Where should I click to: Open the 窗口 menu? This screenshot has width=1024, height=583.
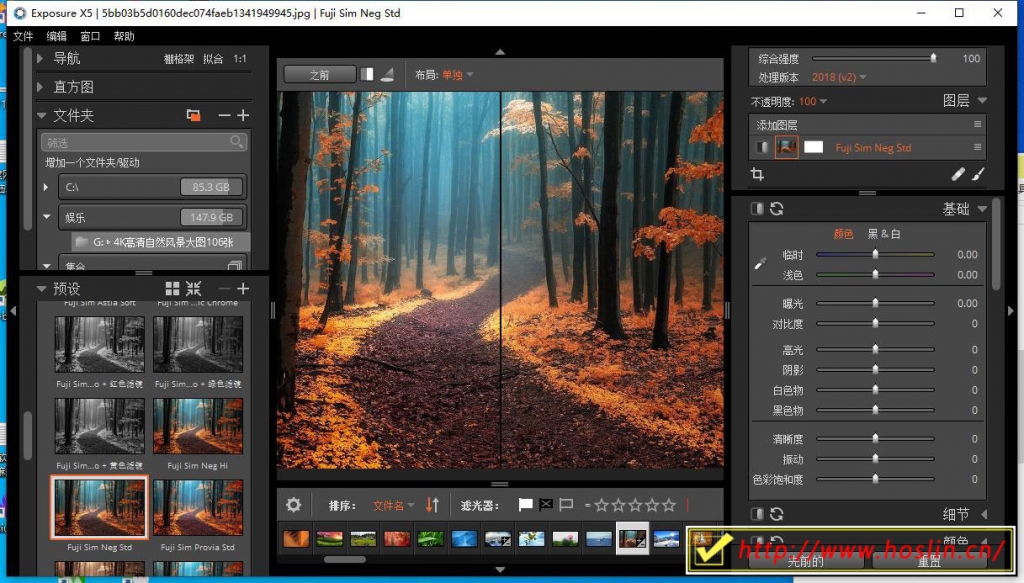coord(90,36)
